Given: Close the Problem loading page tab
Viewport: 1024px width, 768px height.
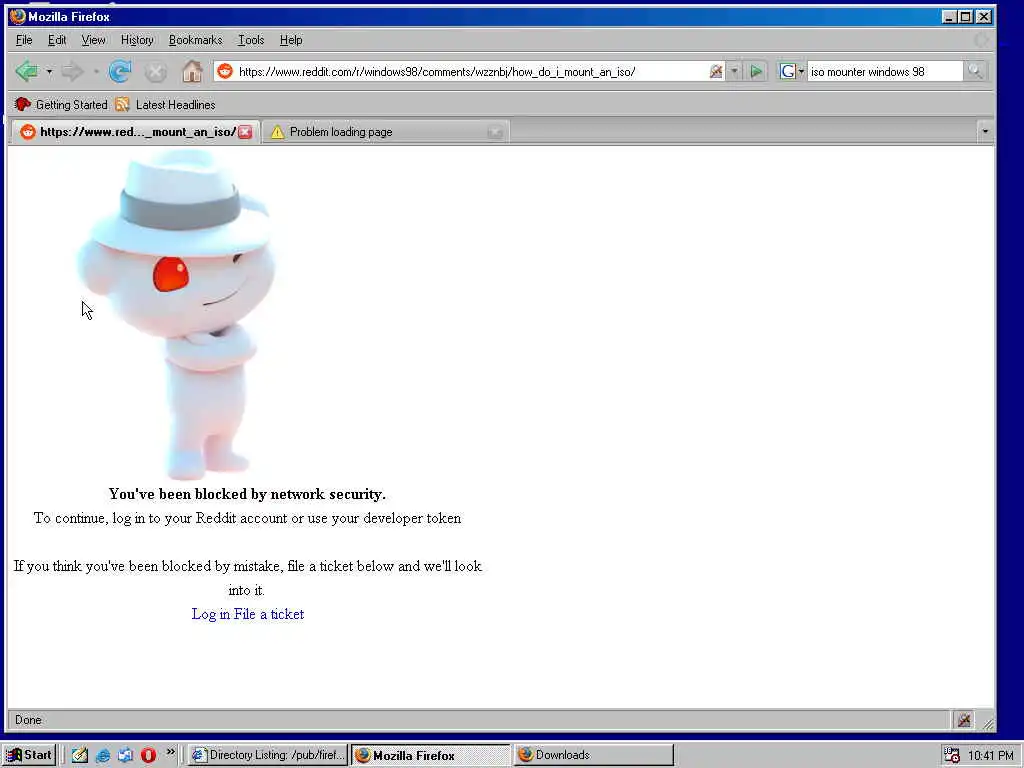Looking at the screenshot, I should pos(495,133).
